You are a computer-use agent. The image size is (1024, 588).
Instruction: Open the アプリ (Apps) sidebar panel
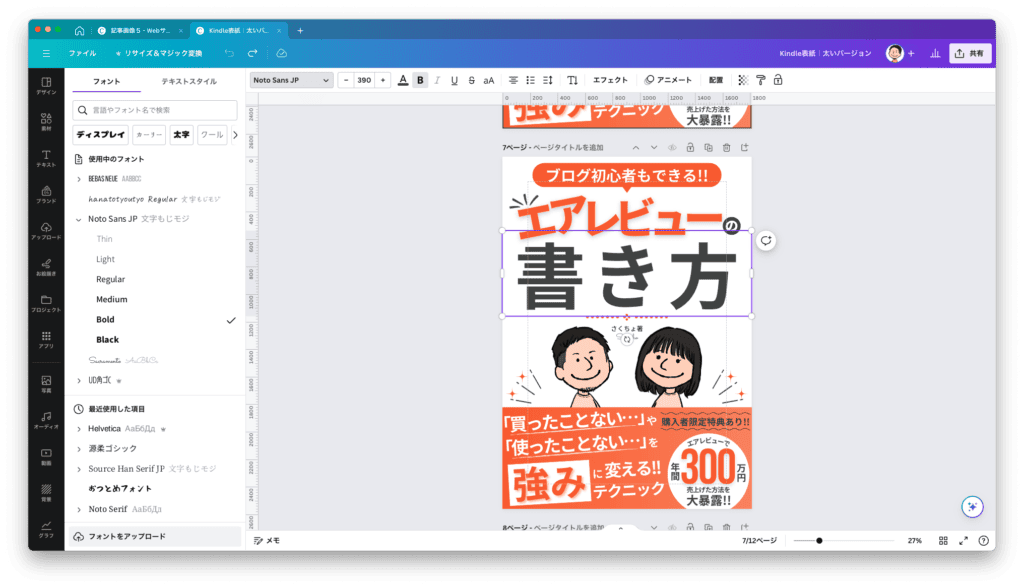pyautogui.click(x=46, y=340)
